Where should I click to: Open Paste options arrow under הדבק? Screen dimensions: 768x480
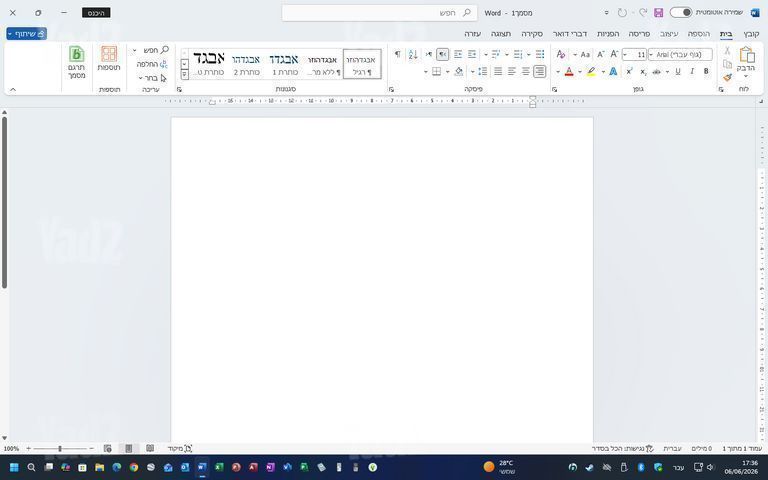(x=746, y=76)
